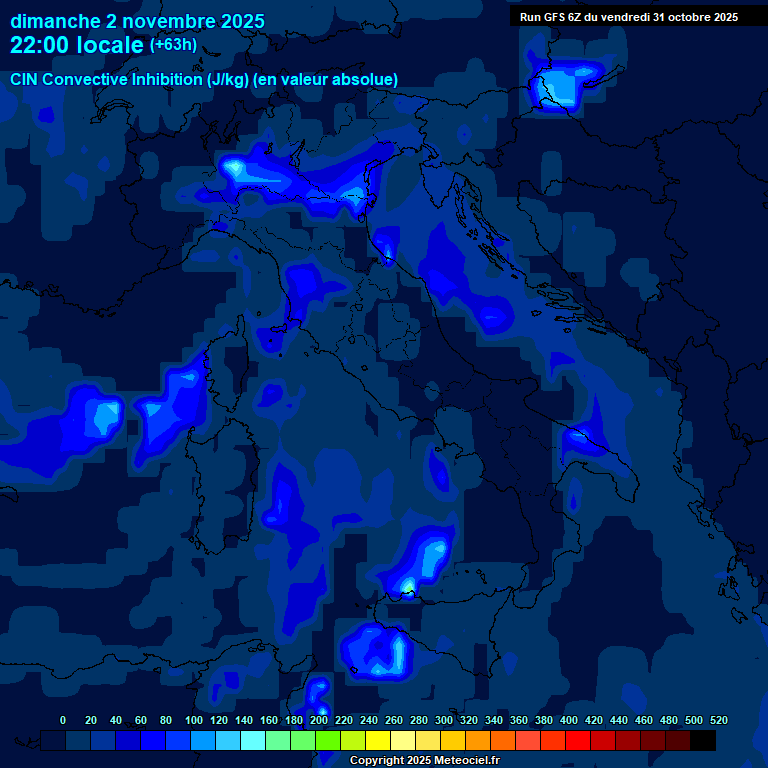Screen dimensions: 768x768
Task: Open the 'Copyright 2025 Meteociel.fr' credit
Action: pyautogui.click(x=425, y=760)
